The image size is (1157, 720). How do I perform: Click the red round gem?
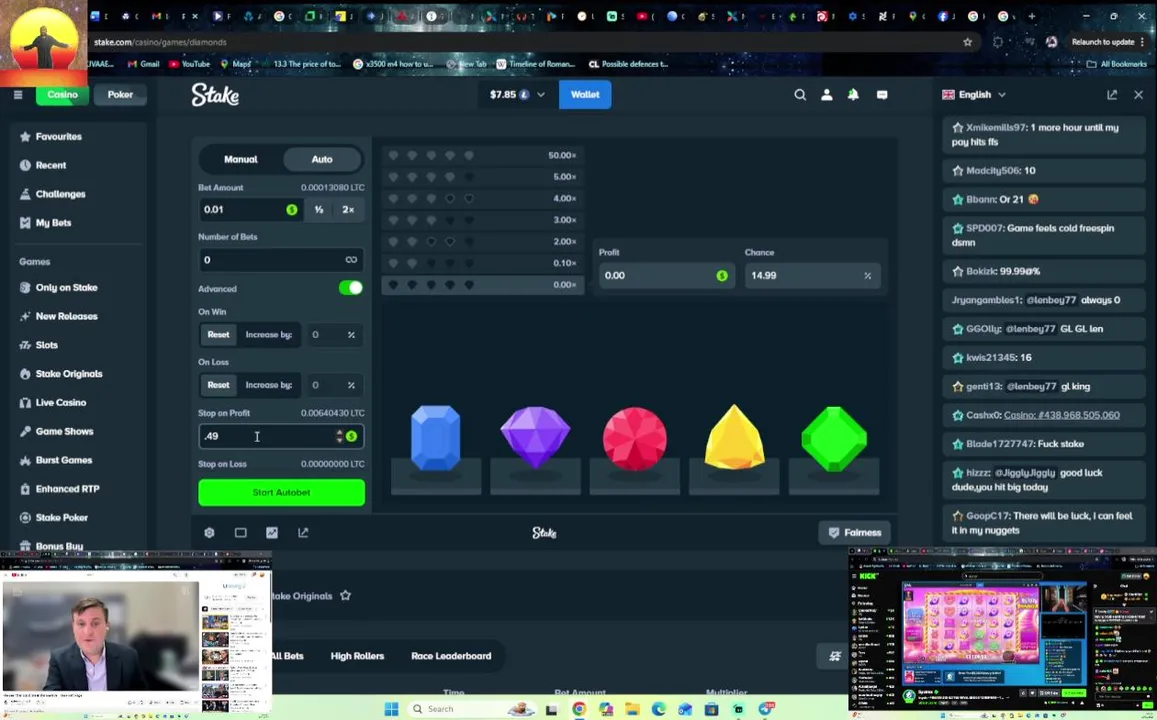click(x=635, y=438)
